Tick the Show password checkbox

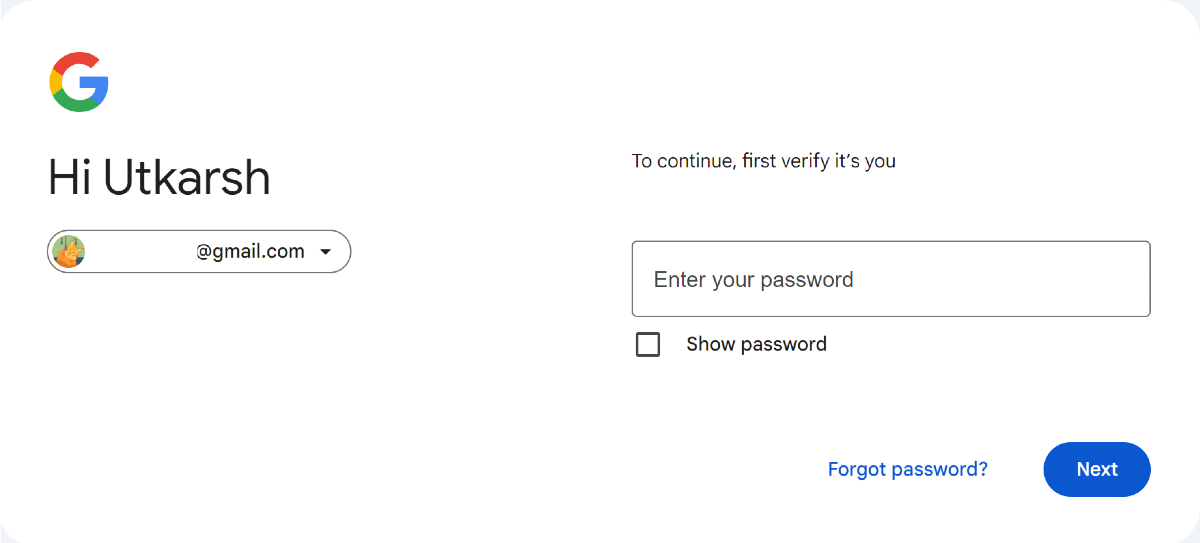click(x=648, y=345)
